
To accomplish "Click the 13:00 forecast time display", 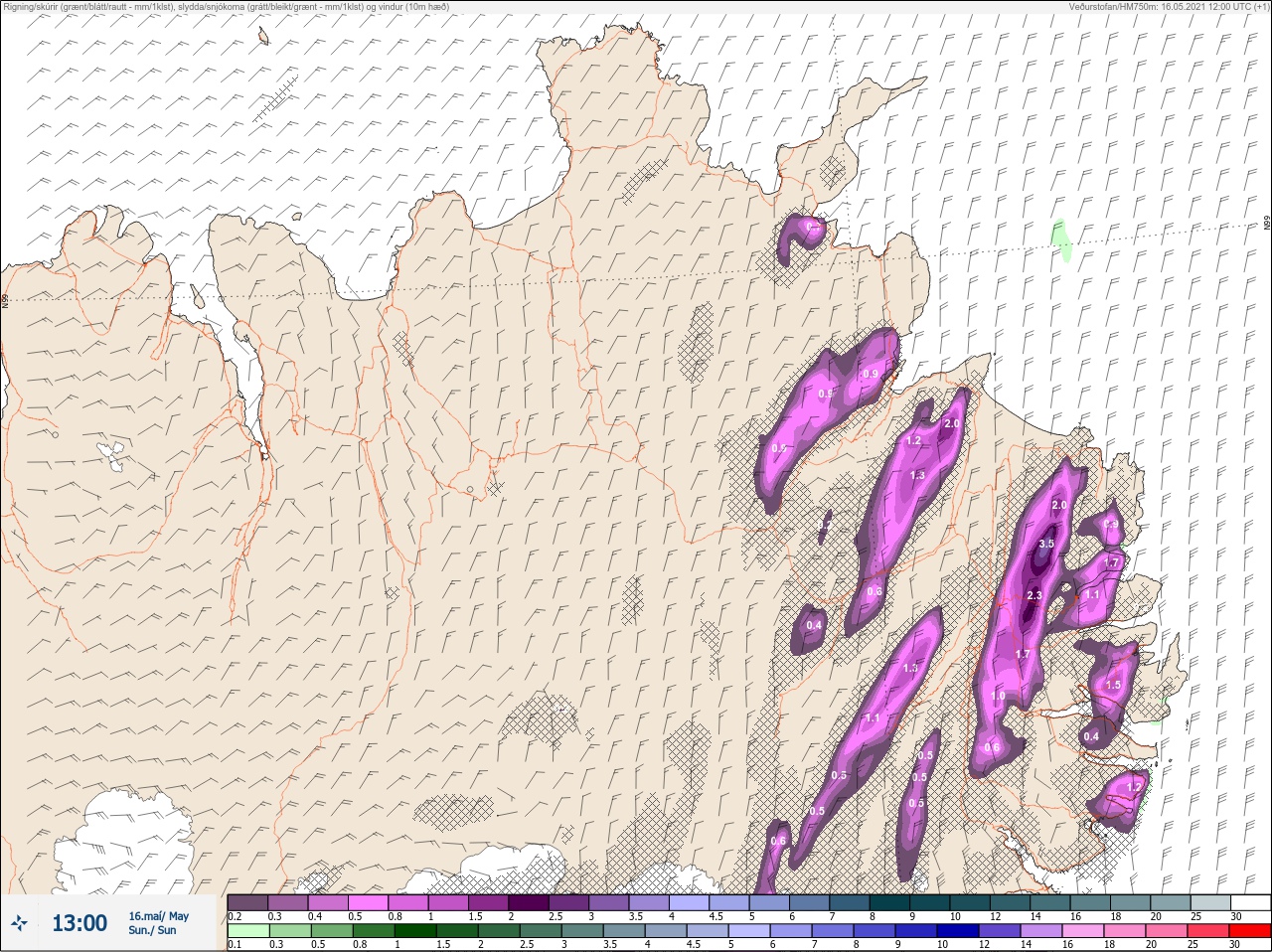I will (79, 923).
